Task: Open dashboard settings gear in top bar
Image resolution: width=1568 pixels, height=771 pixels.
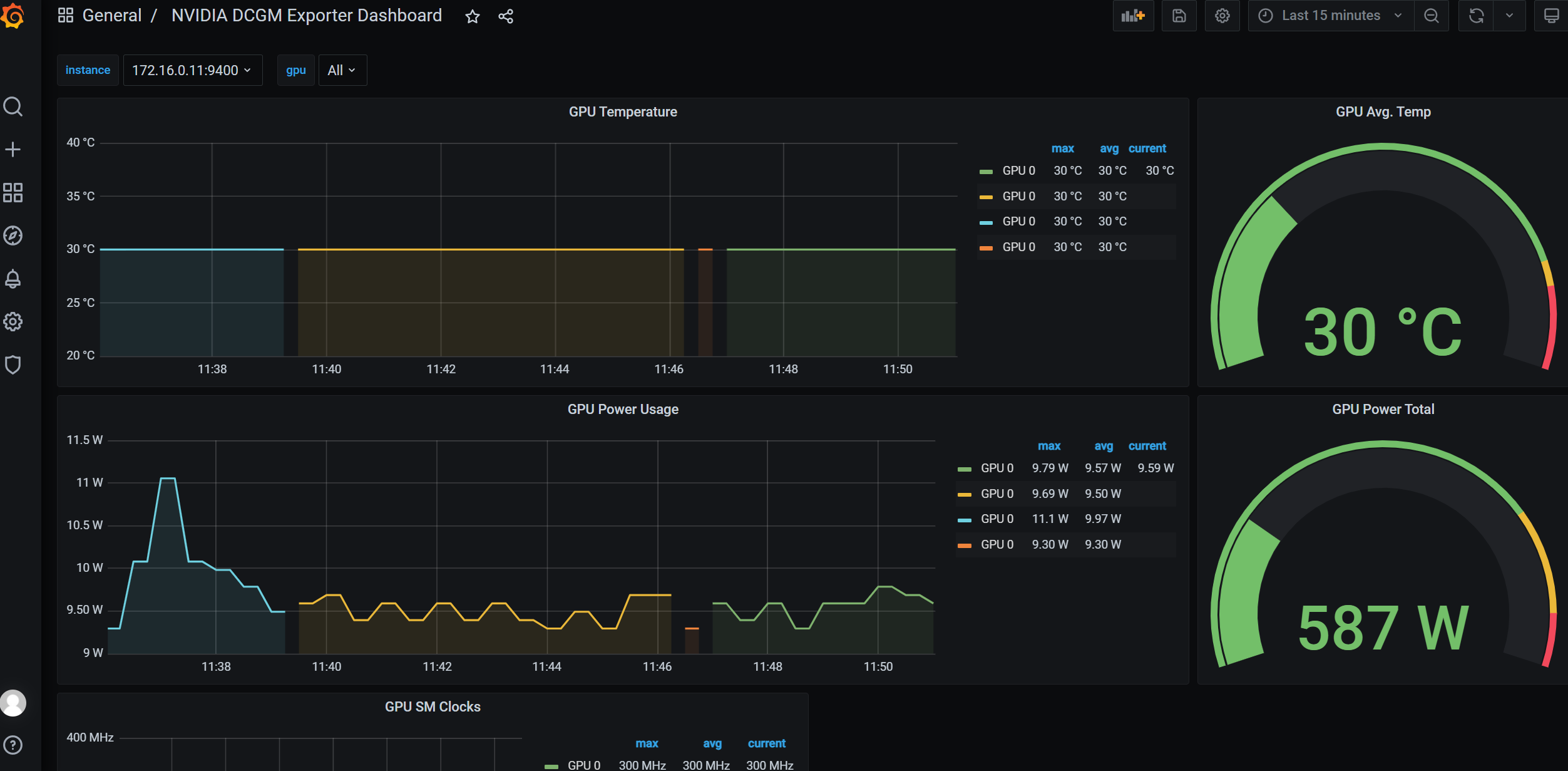Action: click(1222, 16)
